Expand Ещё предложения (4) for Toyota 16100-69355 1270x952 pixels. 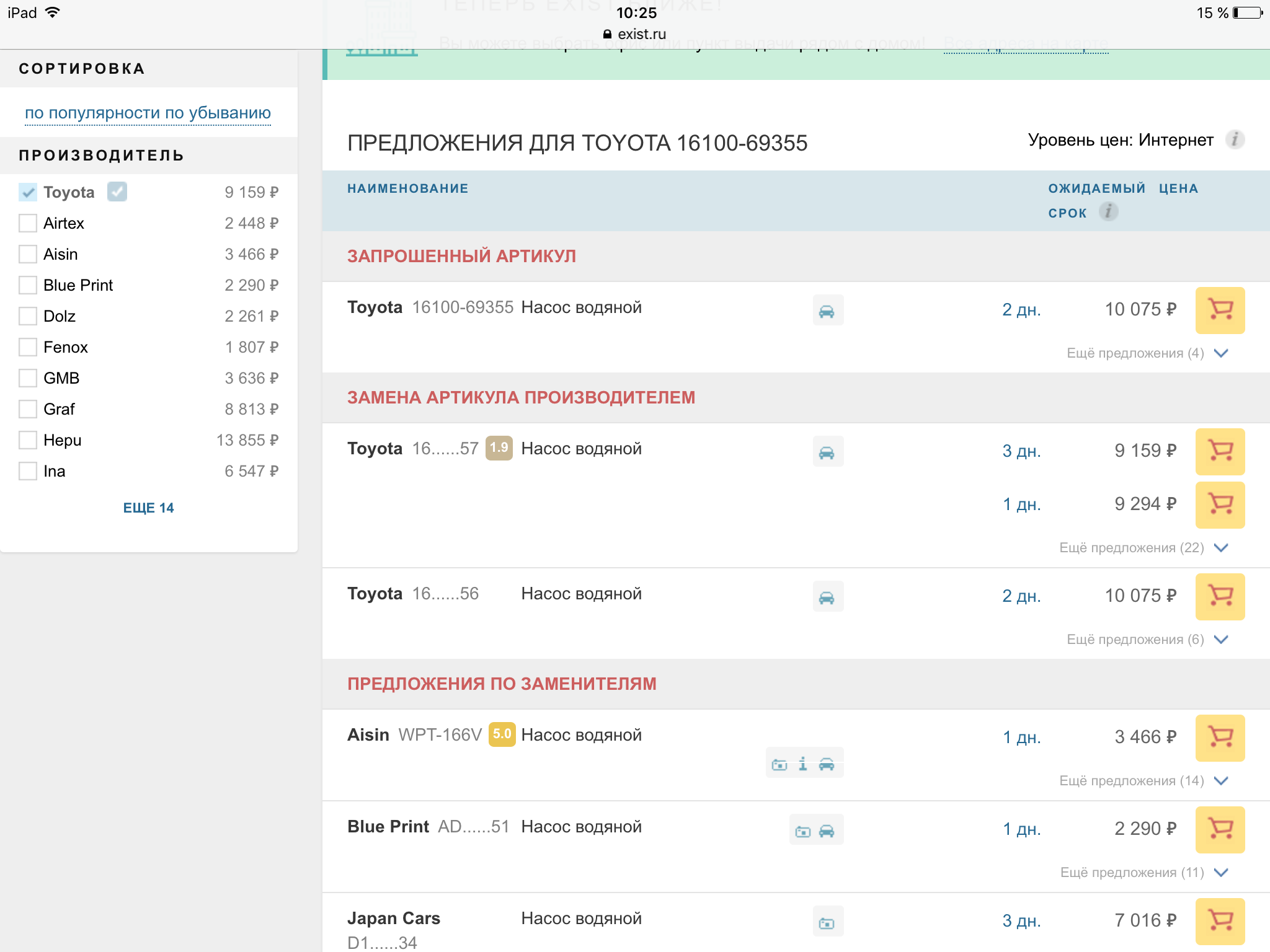tap(1147, 353)
